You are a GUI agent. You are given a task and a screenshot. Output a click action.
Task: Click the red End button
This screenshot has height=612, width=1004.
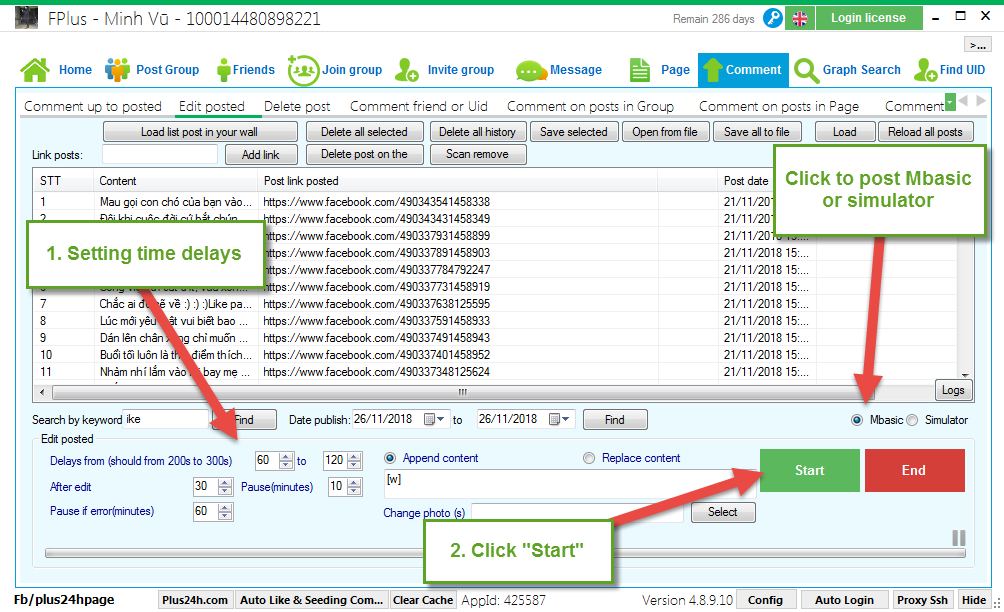[914, 471]
